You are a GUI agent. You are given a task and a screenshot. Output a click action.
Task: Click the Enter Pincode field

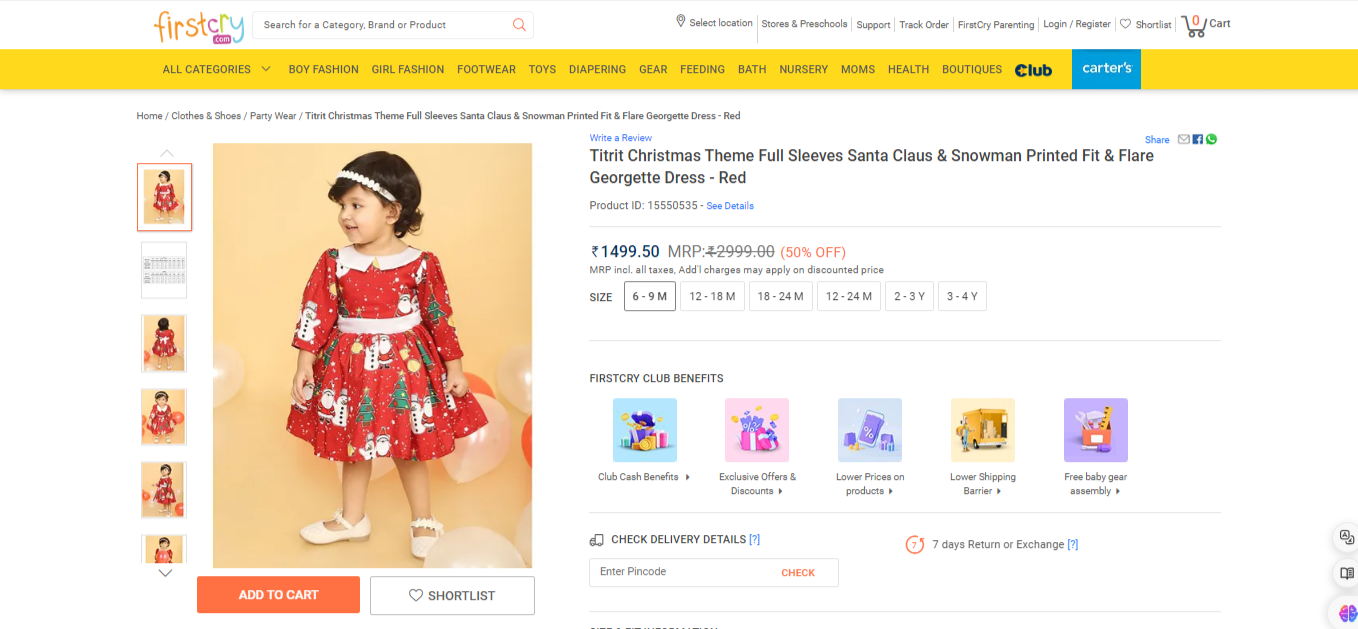tap(680, 572)
